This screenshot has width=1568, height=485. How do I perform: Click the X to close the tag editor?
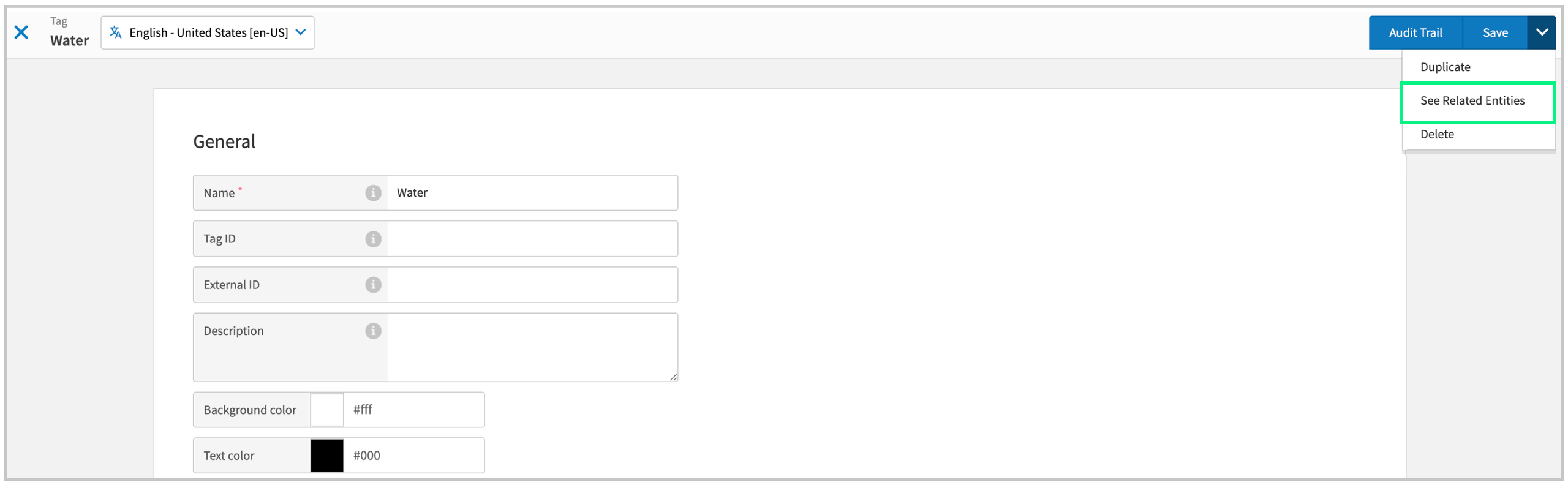[22, 32]
